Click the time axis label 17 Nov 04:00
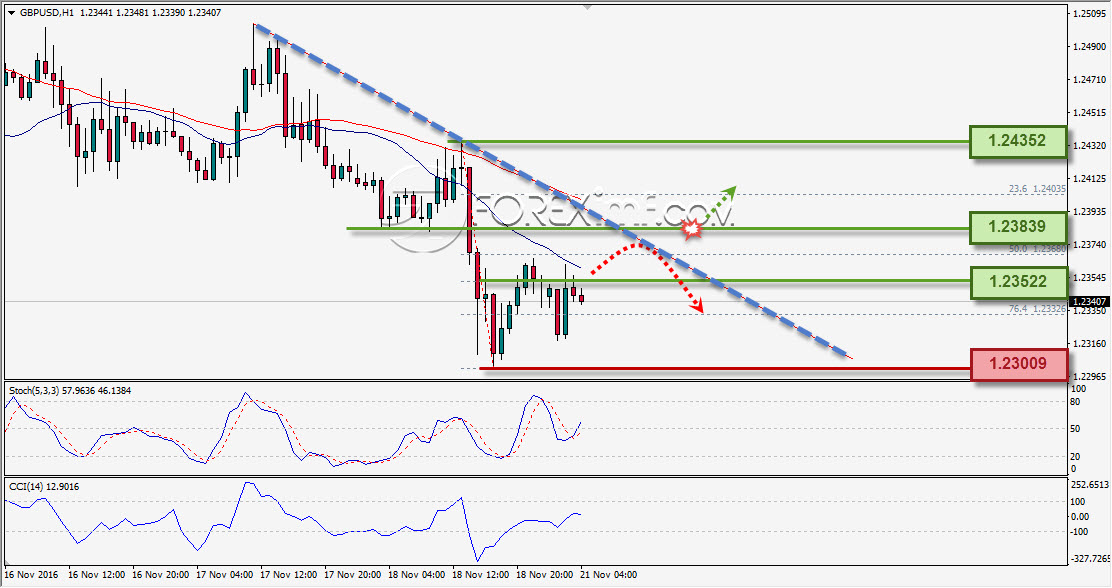This screenshot has height=588, width=1112. [225, 575]
